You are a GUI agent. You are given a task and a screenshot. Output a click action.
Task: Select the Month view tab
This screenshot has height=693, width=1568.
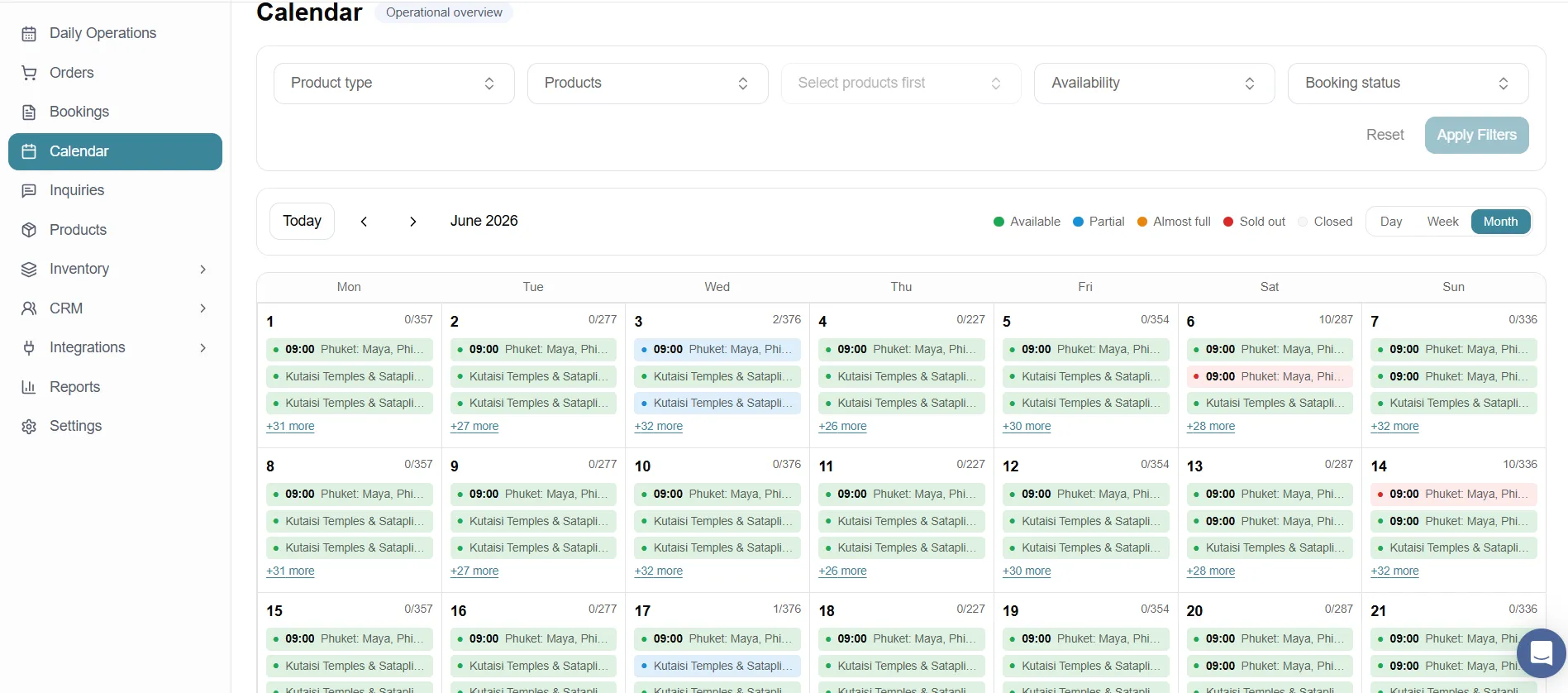pyautogui.click(x=1500, y=222)
